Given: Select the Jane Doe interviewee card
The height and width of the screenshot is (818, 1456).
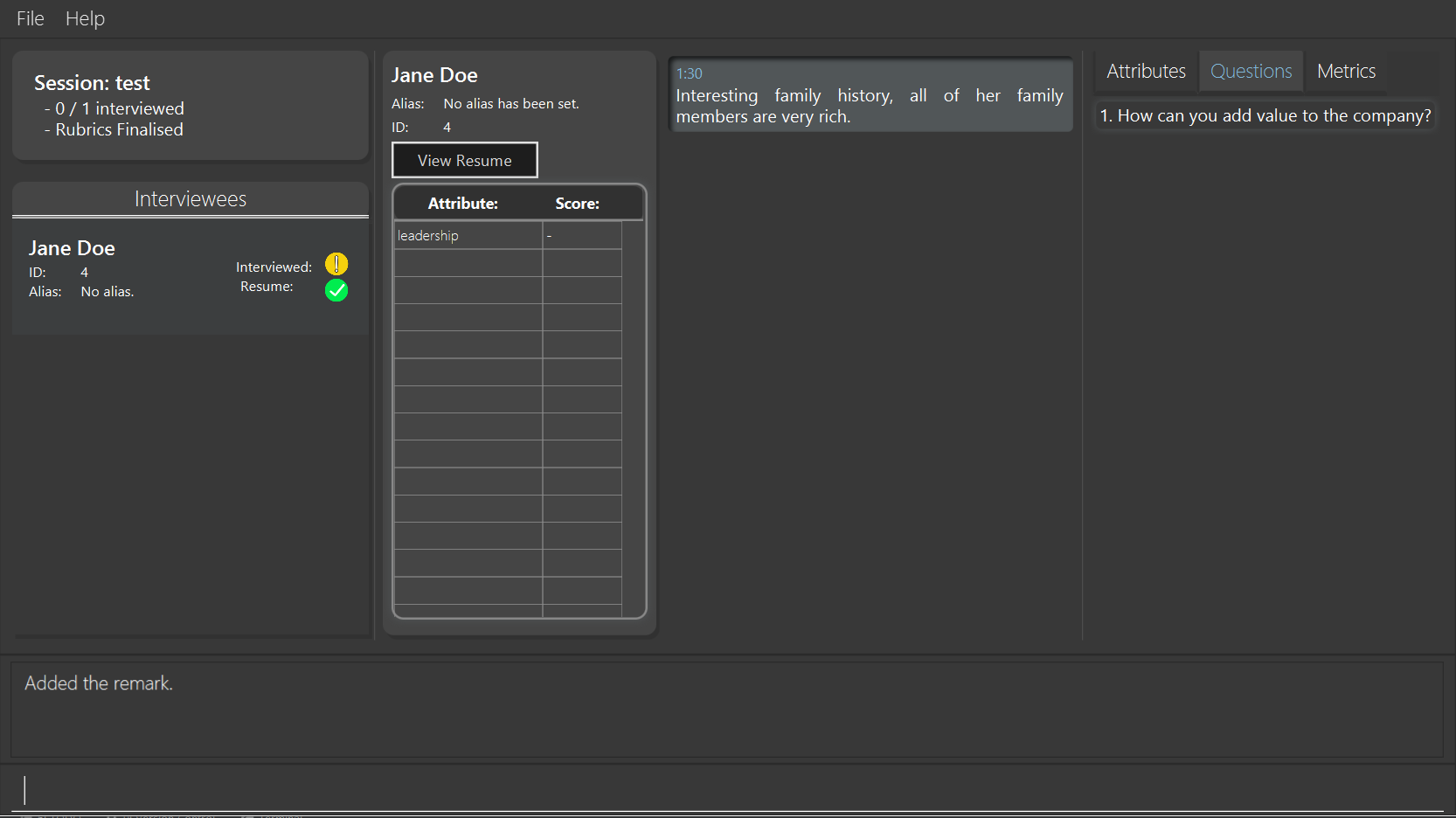Looking at the screenshot, I should (191, 277).
